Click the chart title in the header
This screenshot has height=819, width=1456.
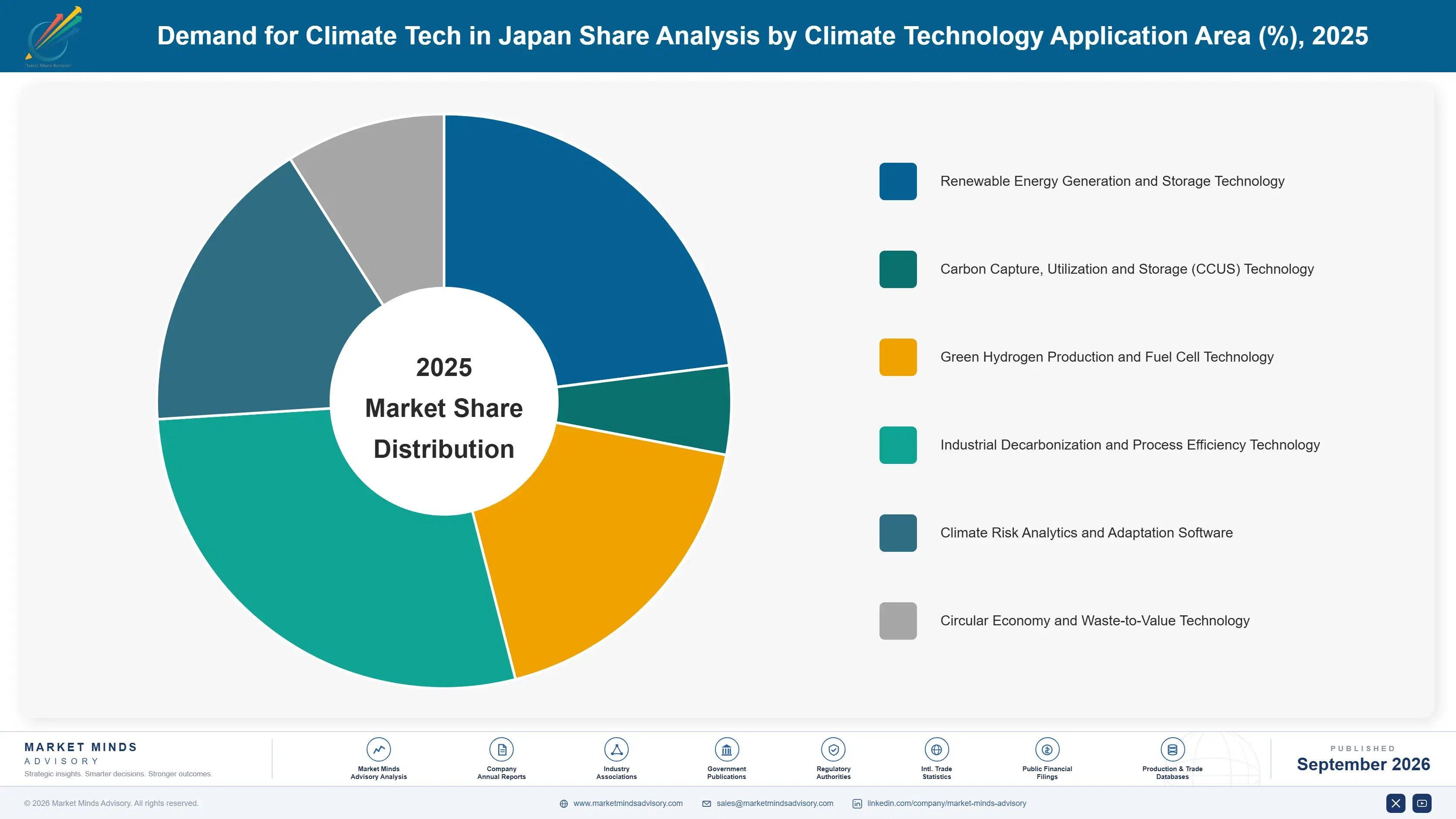click(x=762, y=36)
